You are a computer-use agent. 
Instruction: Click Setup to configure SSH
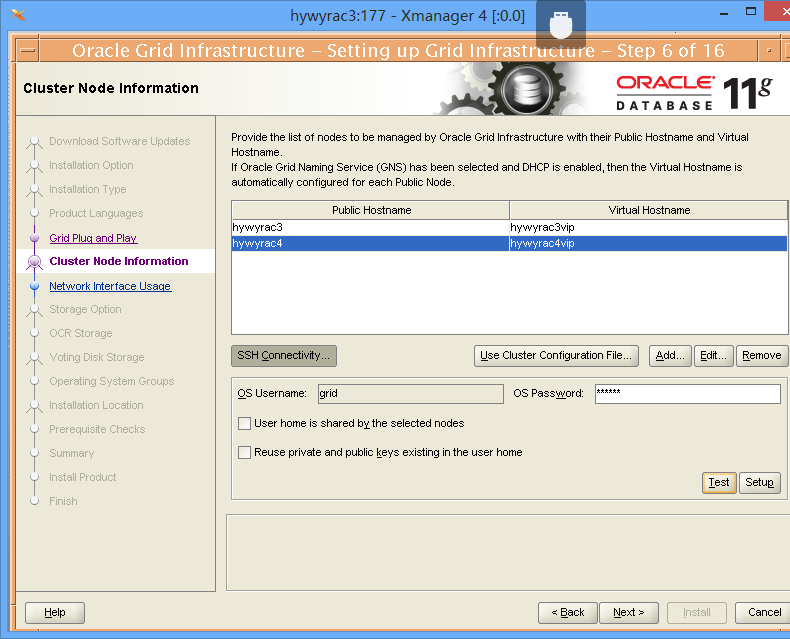pyautogui.click(x=759, y=483)
